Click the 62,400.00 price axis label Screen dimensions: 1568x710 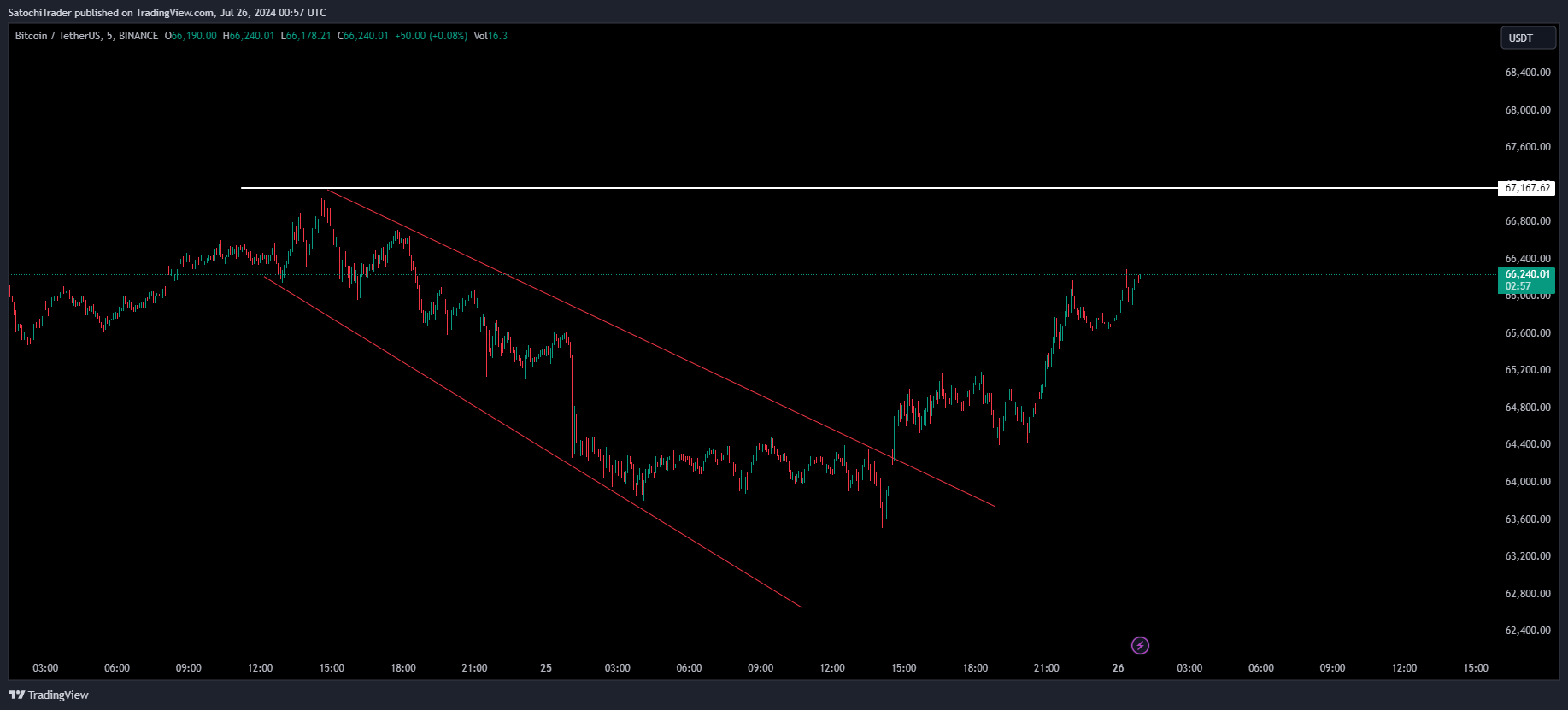(1527, 631)
